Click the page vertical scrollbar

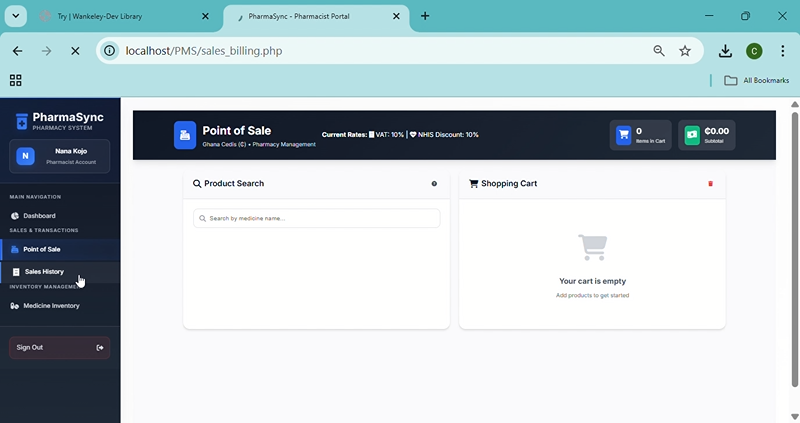click(794, 250)
